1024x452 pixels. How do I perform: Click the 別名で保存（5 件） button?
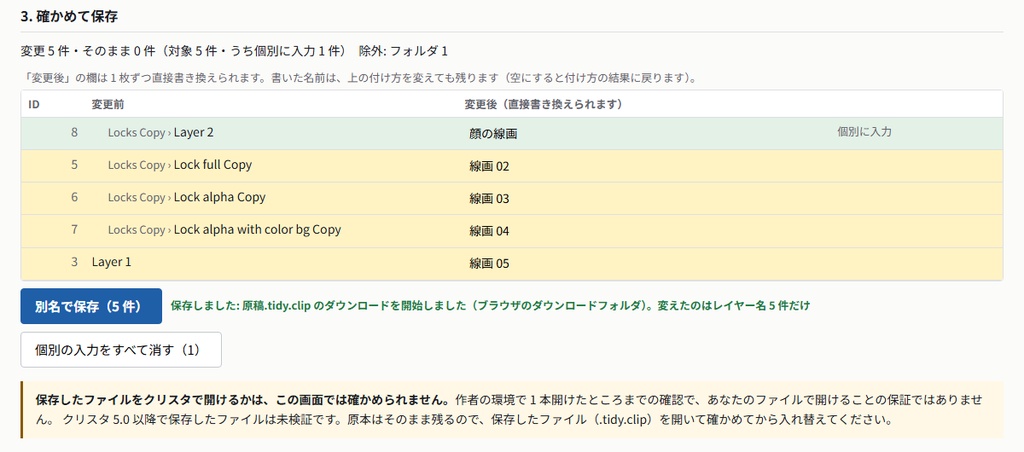pos(91,306)
